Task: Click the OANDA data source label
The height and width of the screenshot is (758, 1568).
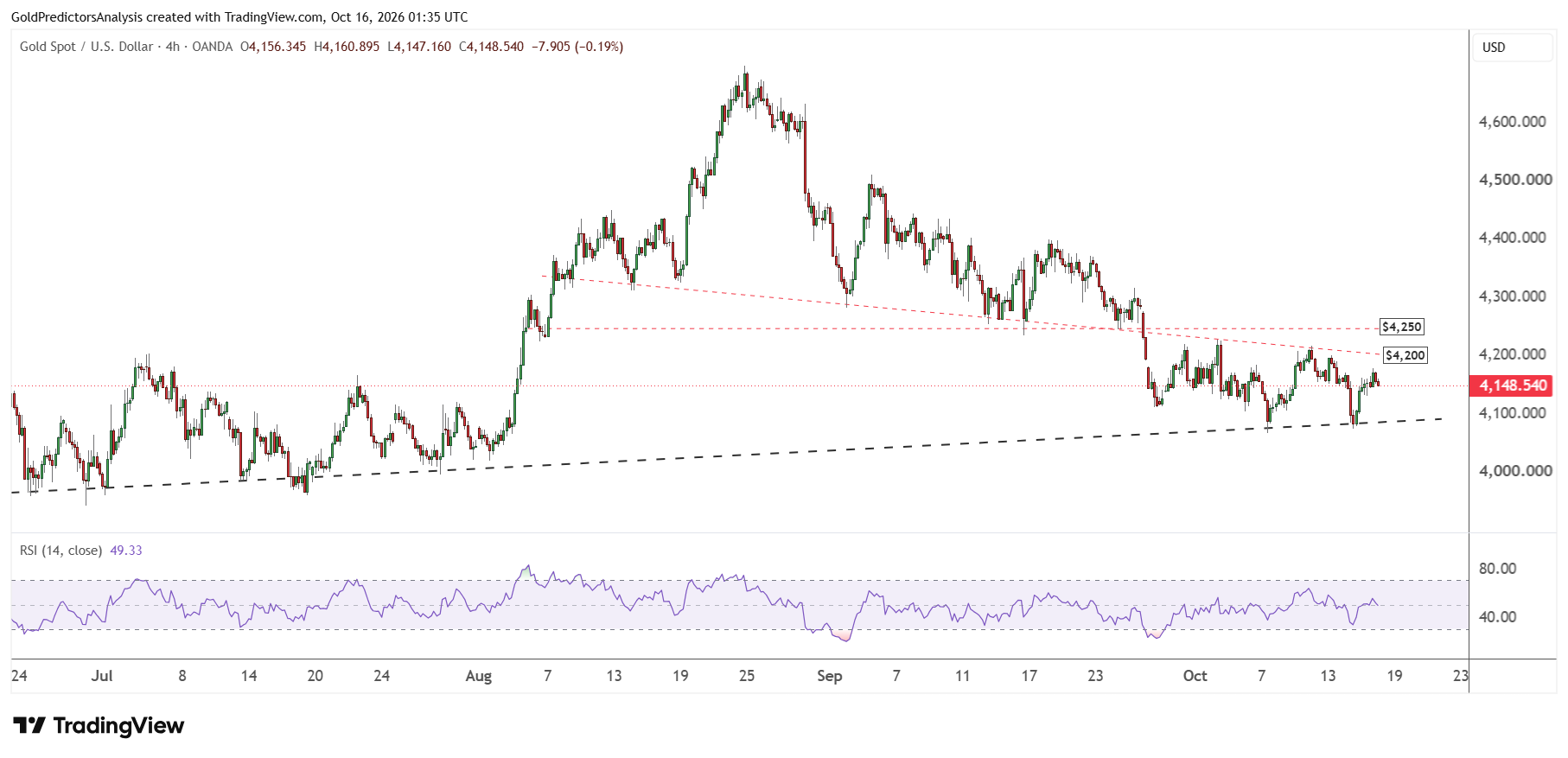Action: point(213,47)
